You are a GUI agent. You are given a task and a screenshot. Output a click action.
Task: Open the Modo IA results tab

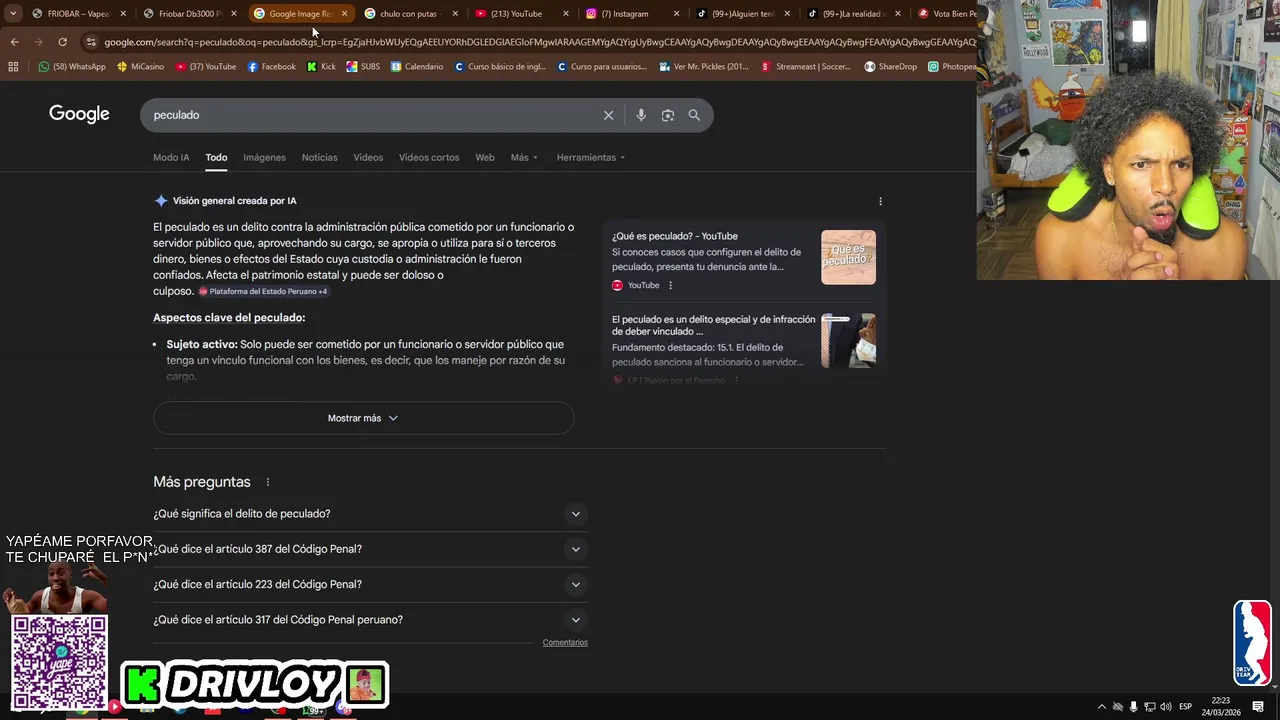pyautogui.click(x=171, y=157)
